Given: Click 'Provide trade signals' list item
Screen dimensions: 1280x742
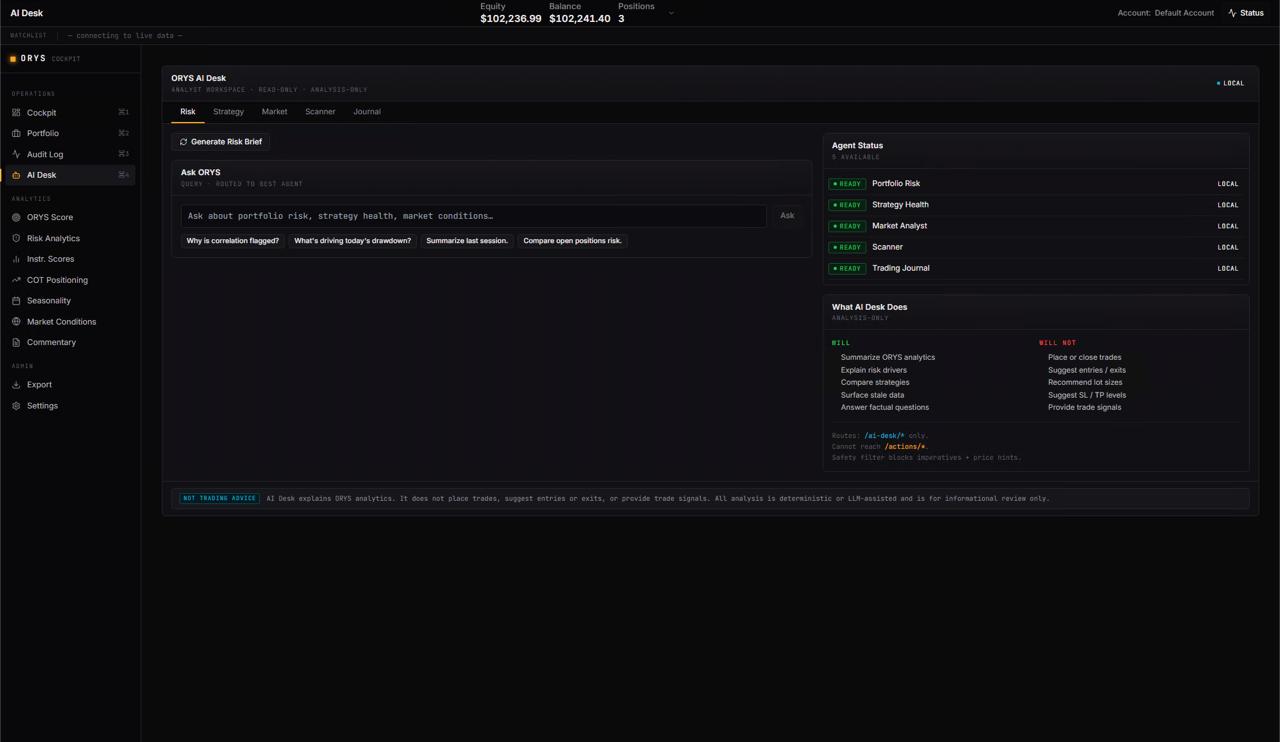Looking at the screenshot, I should click(x=1085, y=407).
